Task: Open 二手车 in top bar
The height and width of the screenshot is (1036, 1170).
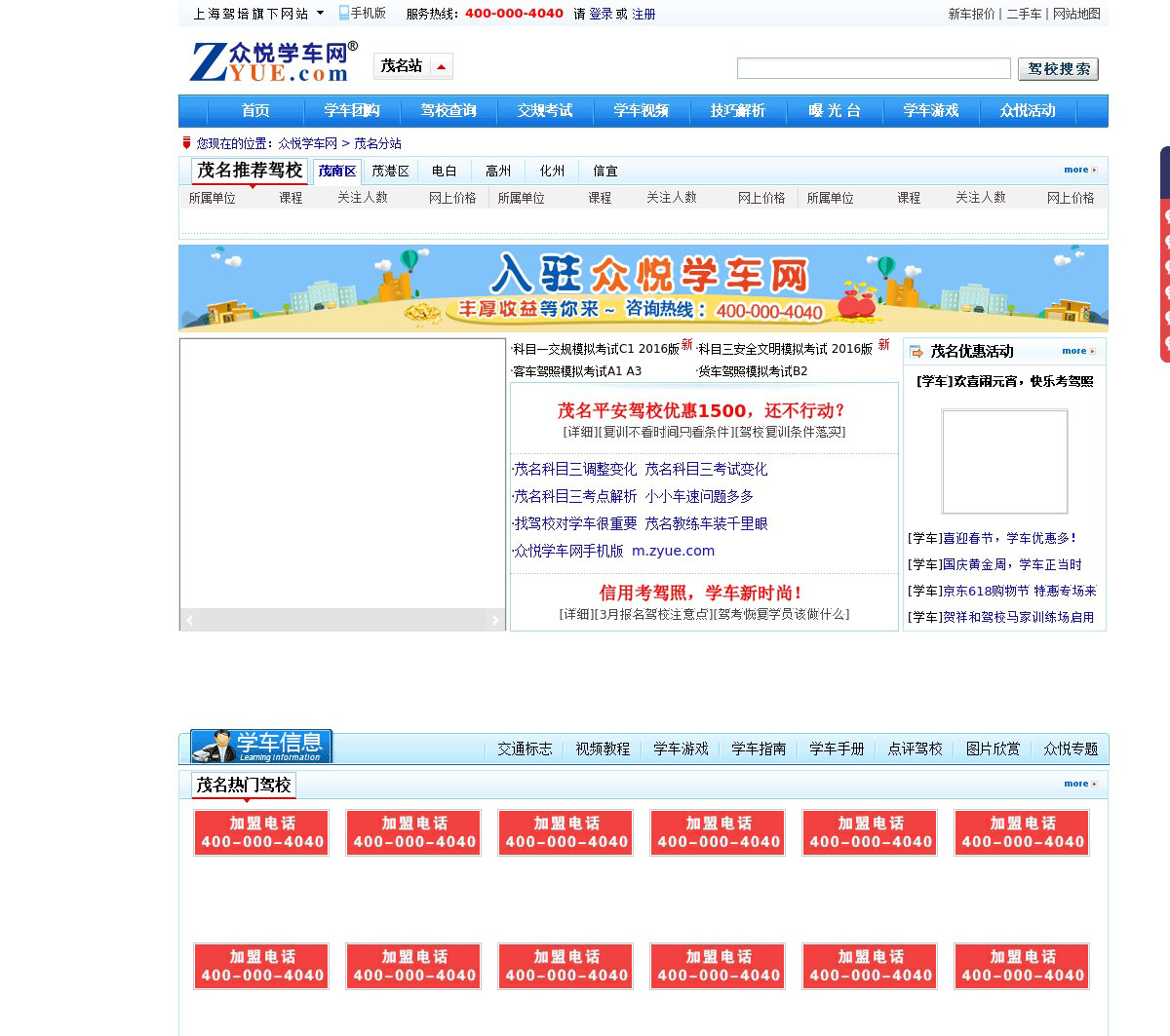Action: [1024, 14]
